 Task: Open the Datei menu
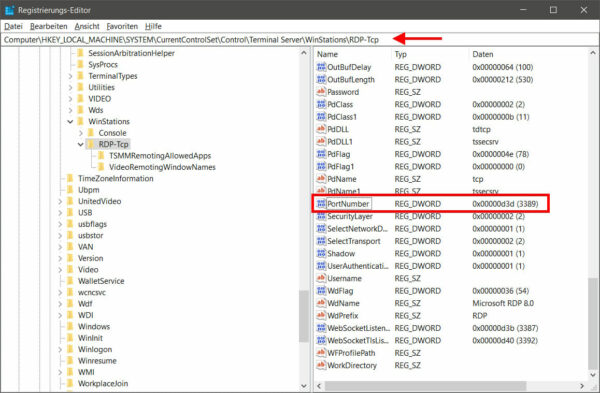point(13,26)
